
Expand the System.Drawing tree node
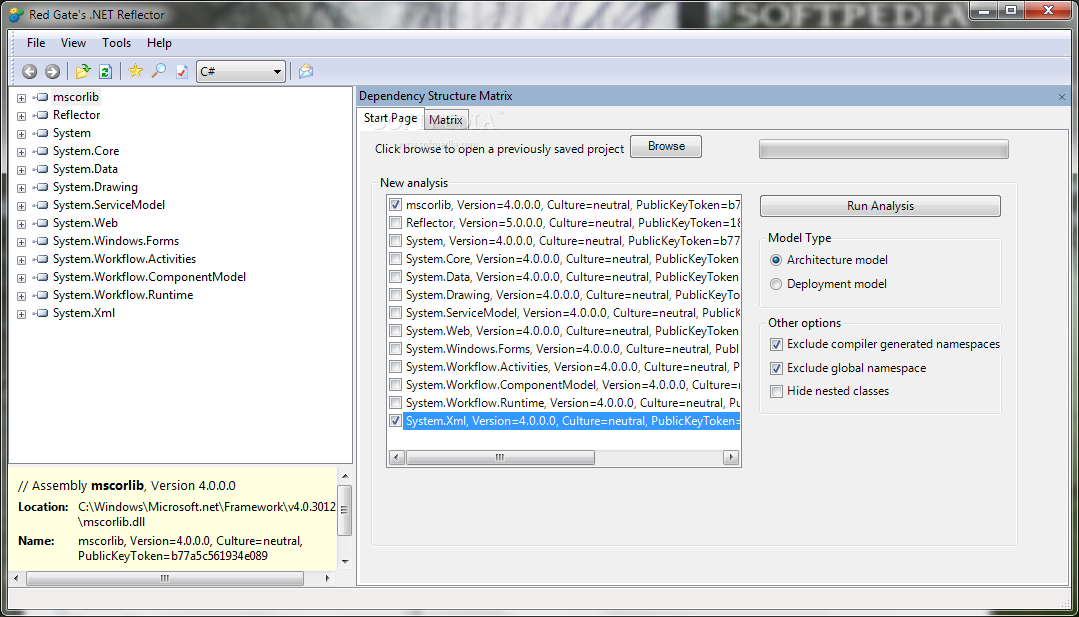21,188
